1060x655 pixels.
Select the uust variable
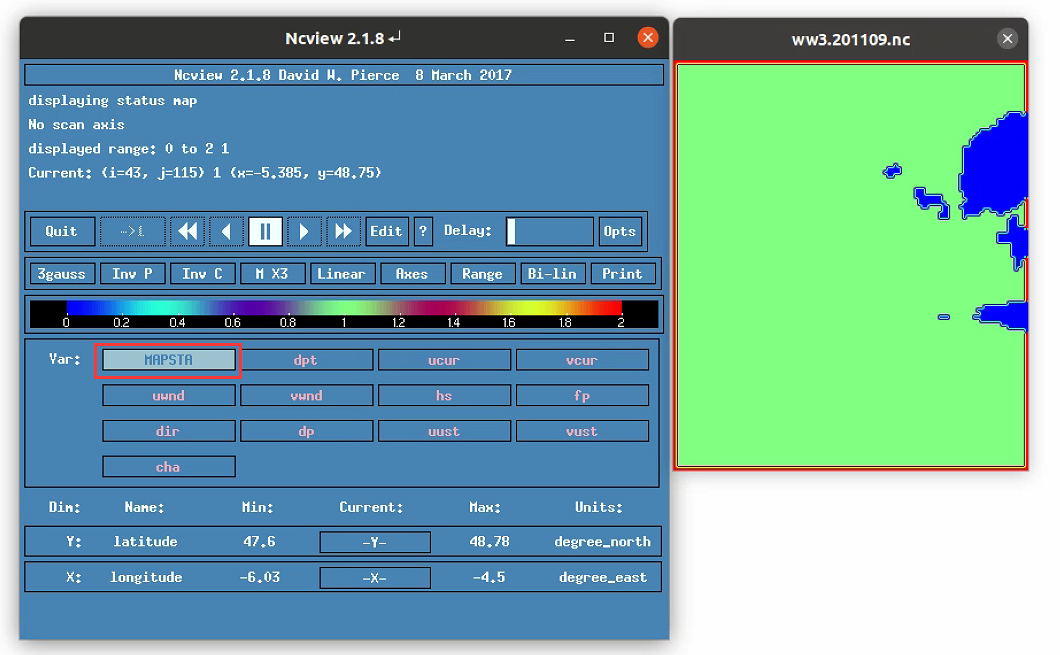pos(444,431)
